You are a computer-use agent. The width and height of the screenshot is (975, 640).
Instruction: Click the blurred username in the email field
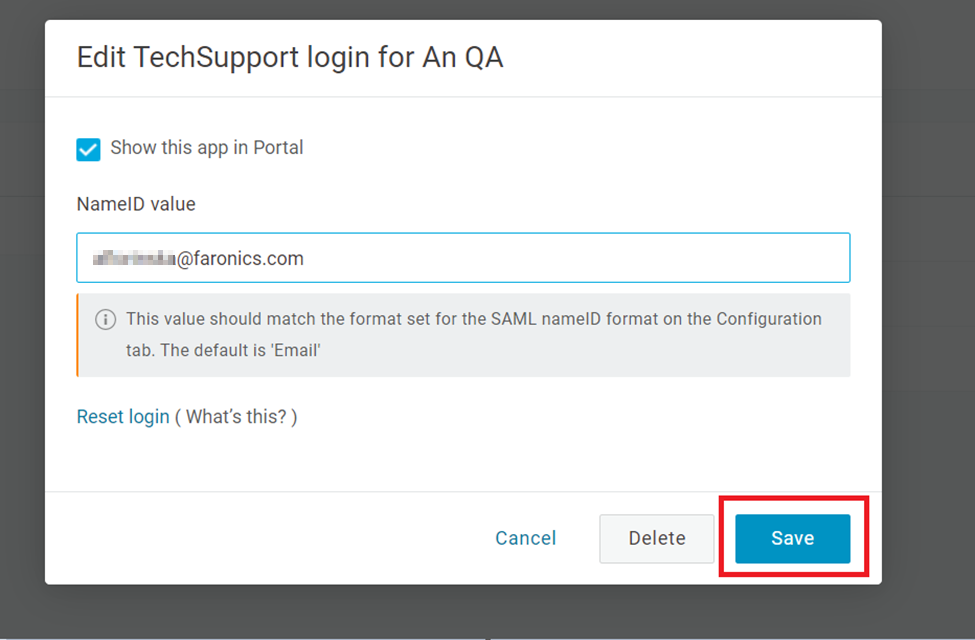tap(134, 259)
